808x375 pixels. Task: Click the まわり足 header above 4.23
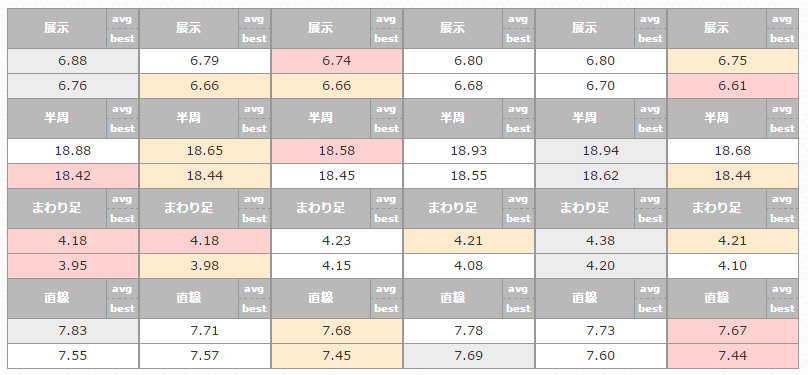click(x=321, y=208)
